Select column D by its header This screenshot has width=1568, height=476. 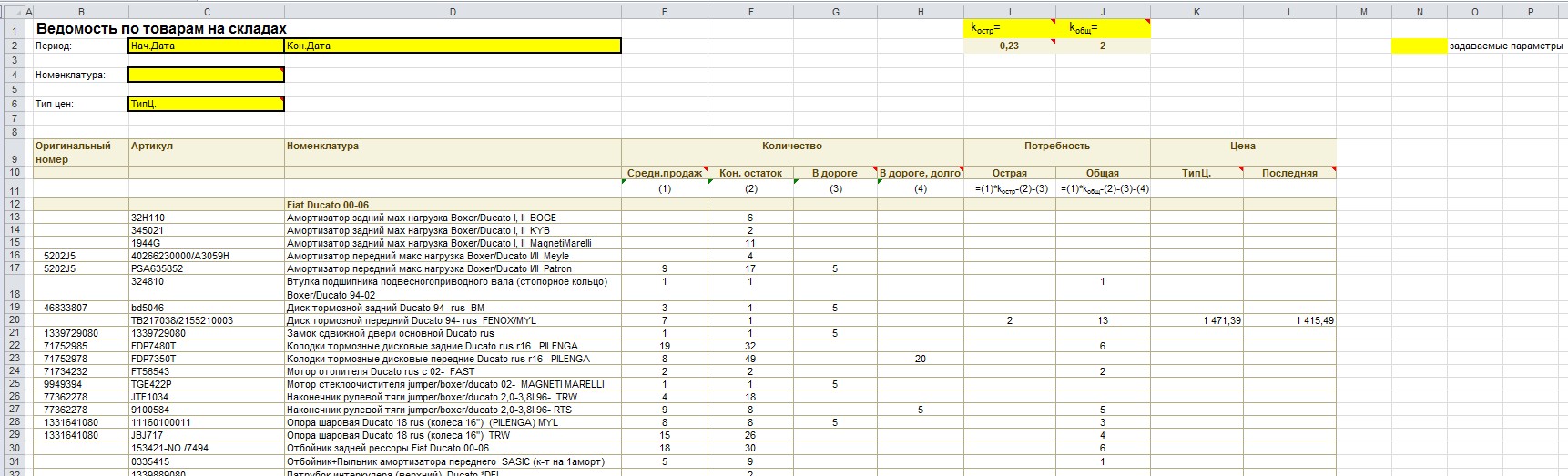(x=453, y=12)
